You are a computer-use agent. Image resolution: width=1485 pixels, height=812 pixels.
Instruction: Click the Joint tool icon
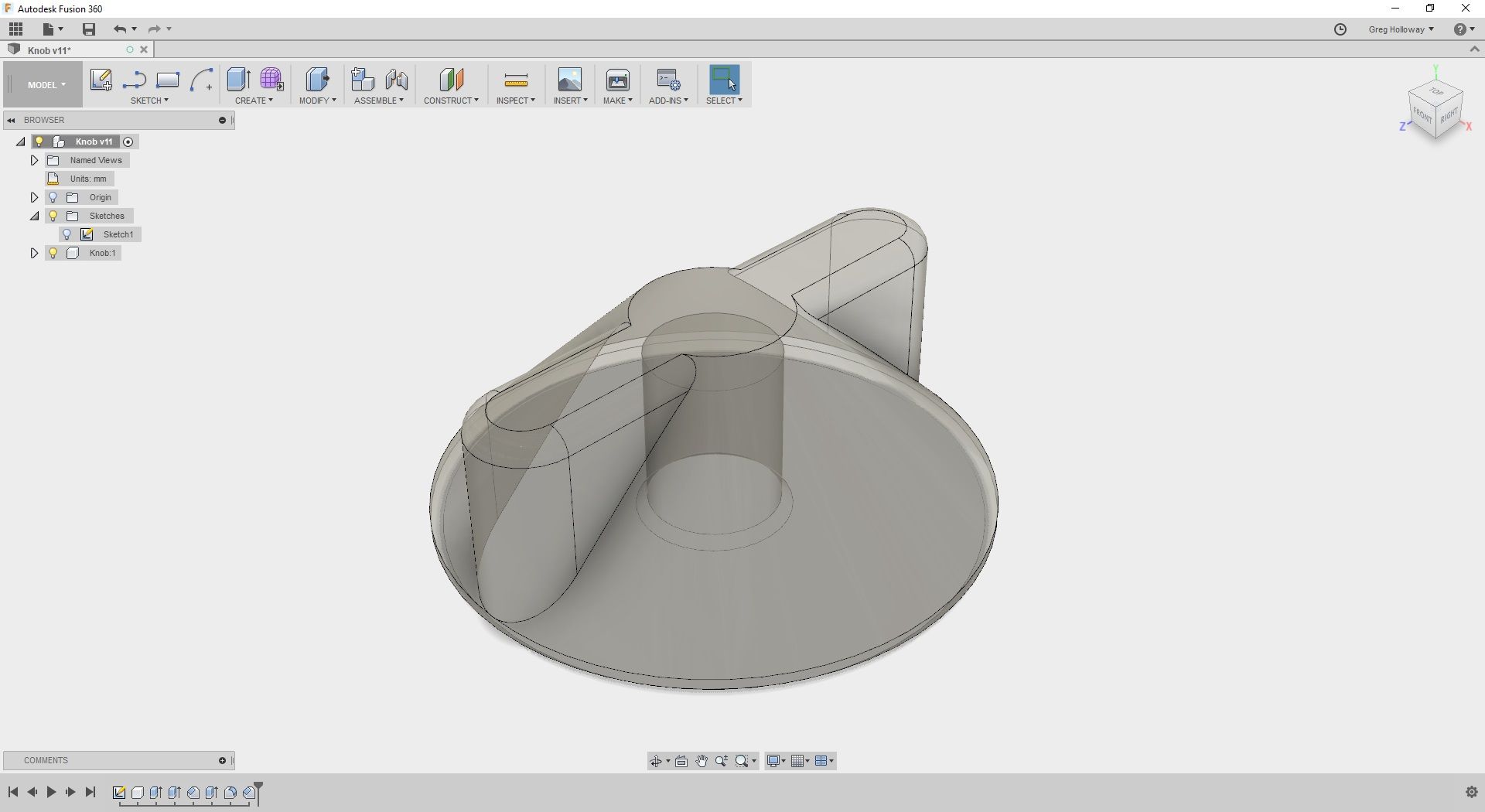click(x=396, y=80)
